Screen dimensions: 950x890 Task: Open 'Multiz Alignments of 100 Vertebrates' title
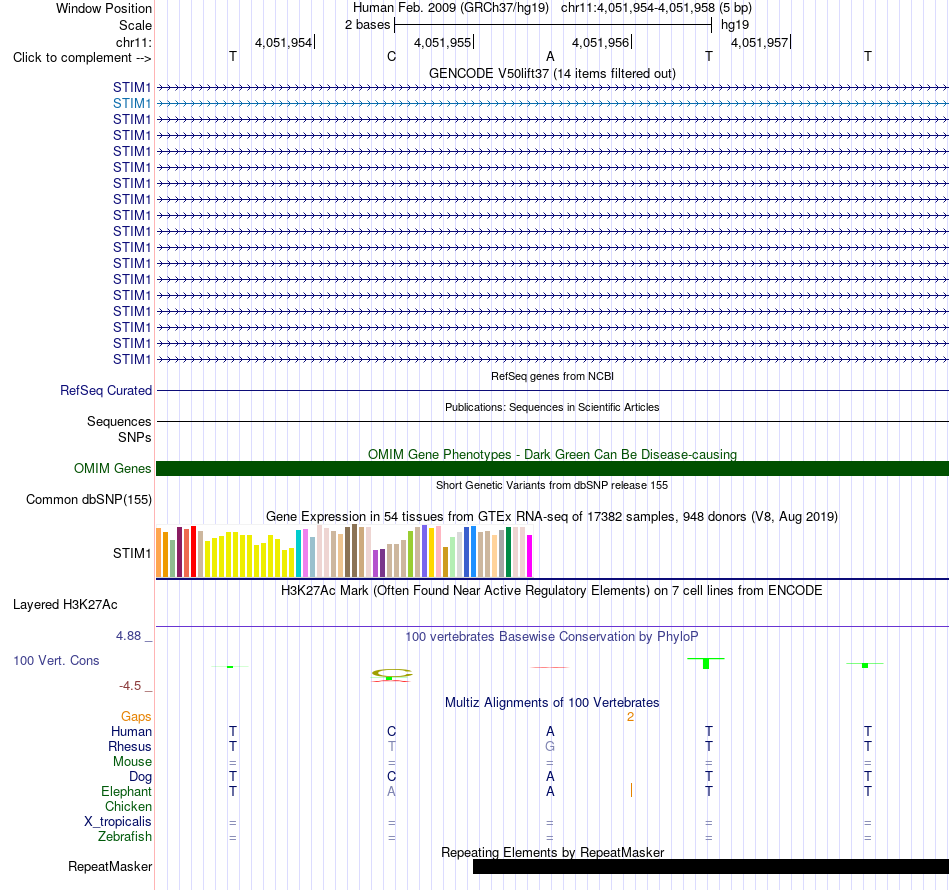click(552, 703)
